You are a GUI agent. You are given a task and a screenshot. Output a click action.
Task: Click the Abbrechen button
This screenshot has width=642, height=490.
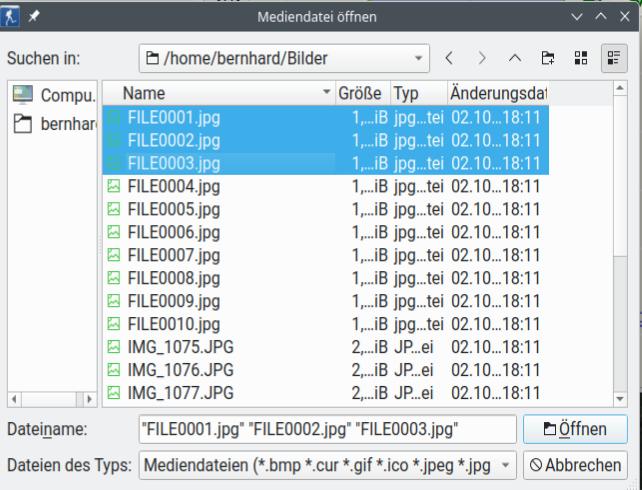tap(575, 465)
